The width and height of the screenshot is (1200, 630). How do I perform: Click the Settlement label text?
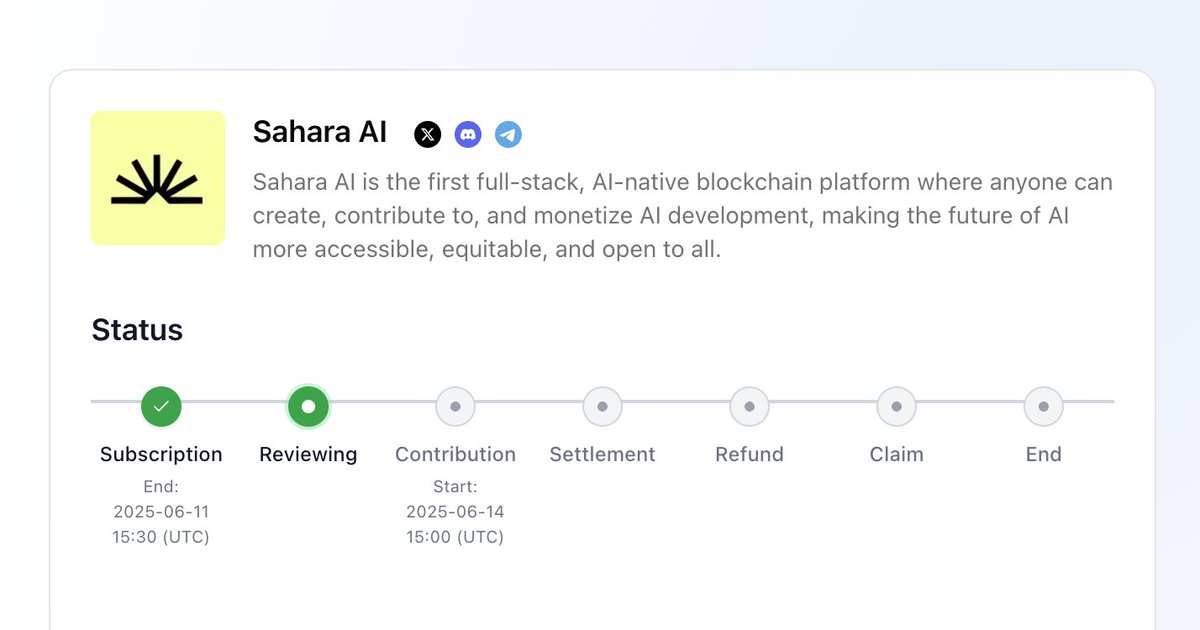[x=602, y=454]
